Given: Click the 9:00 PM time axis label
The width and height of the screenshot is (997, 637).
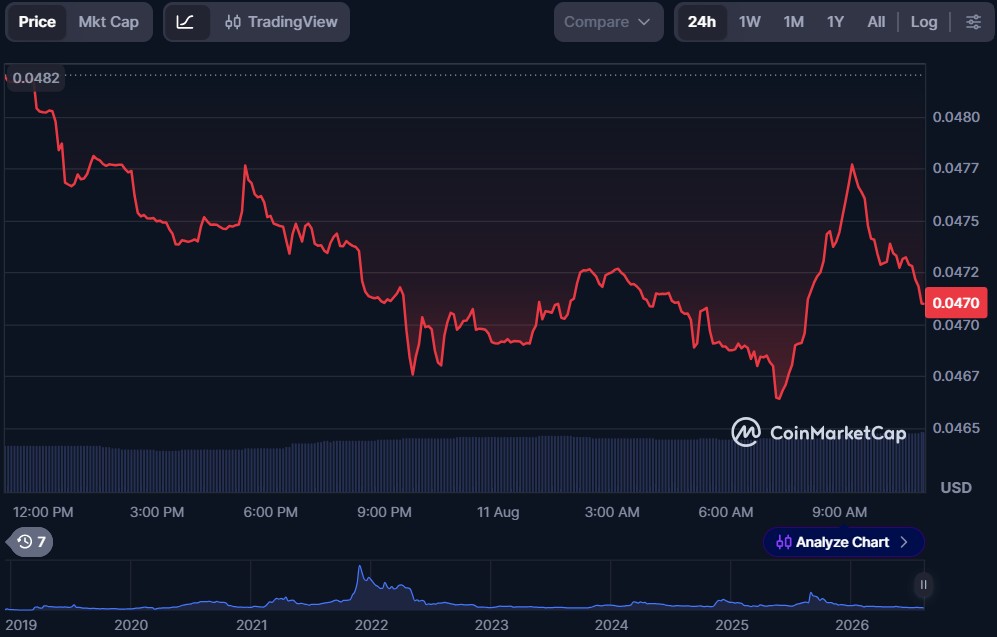Looking at the screenshot, I should coord(384,512).
